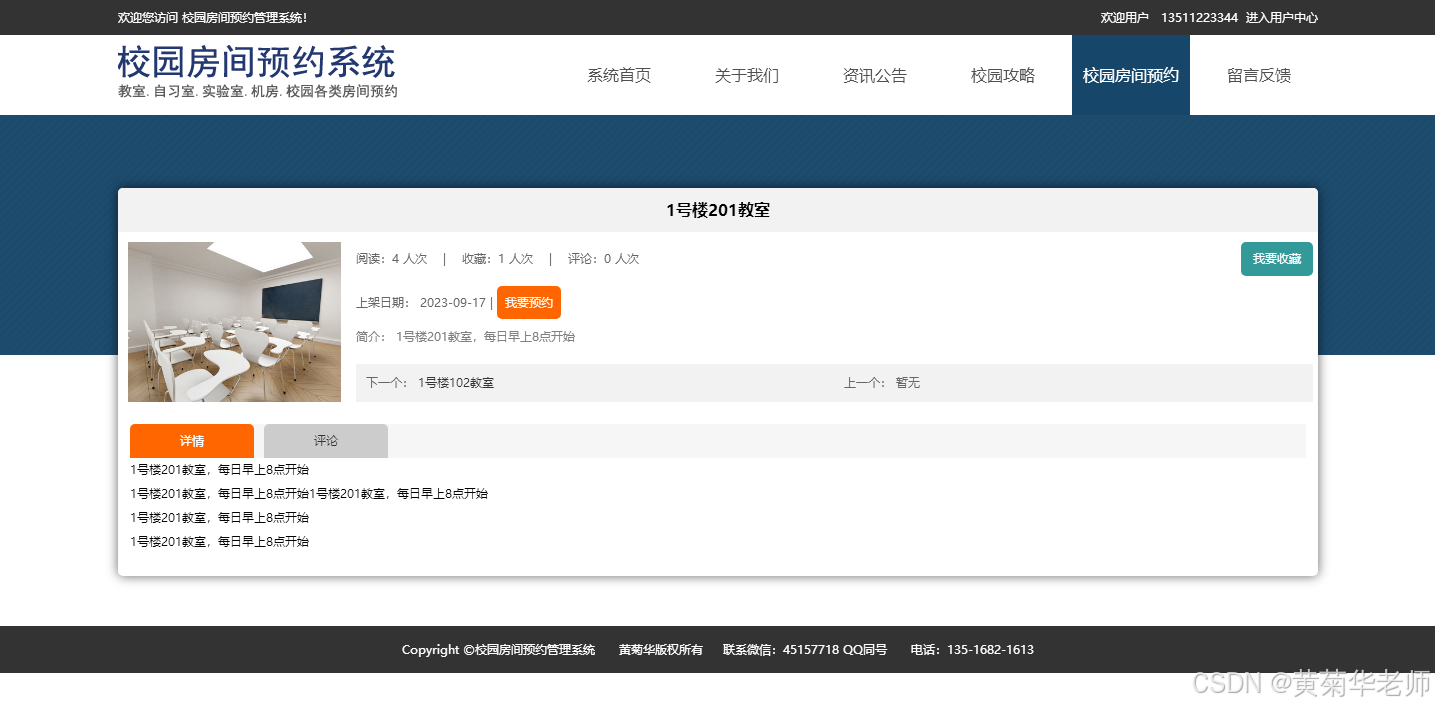
Task: Click the footer 黄菊华版权所有 text
Action: click(661, 650)
